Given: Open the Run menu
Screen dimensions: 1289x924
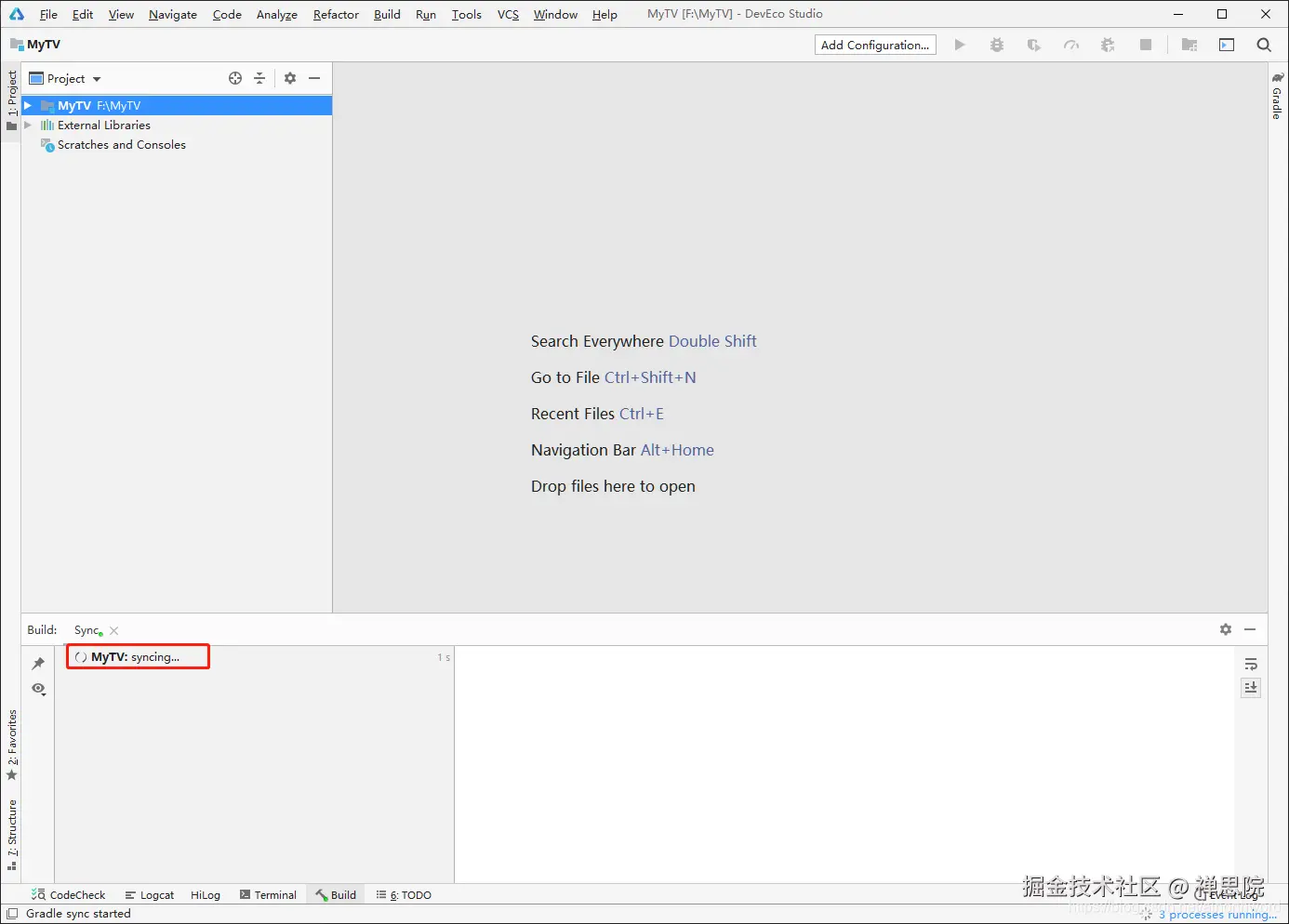Looking at the screenshot, I should click(426, 14).
